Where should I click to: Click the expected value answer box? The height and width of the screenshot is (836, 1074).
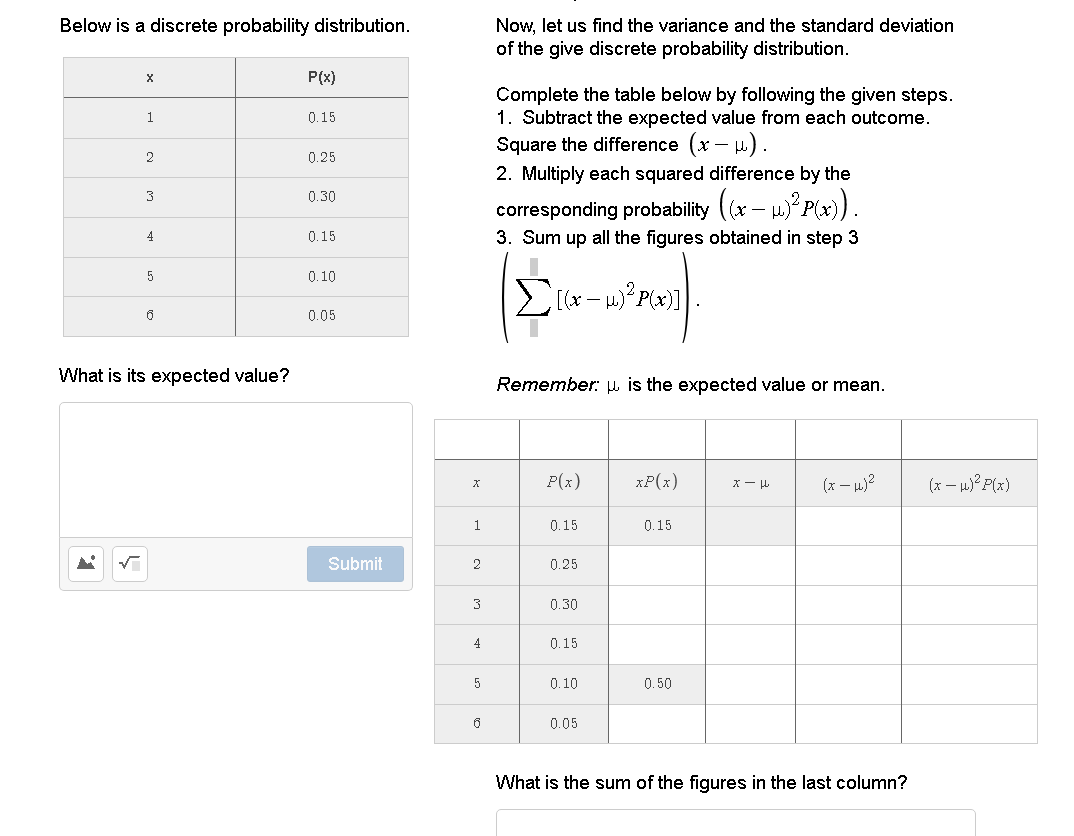tap(236, 469)
